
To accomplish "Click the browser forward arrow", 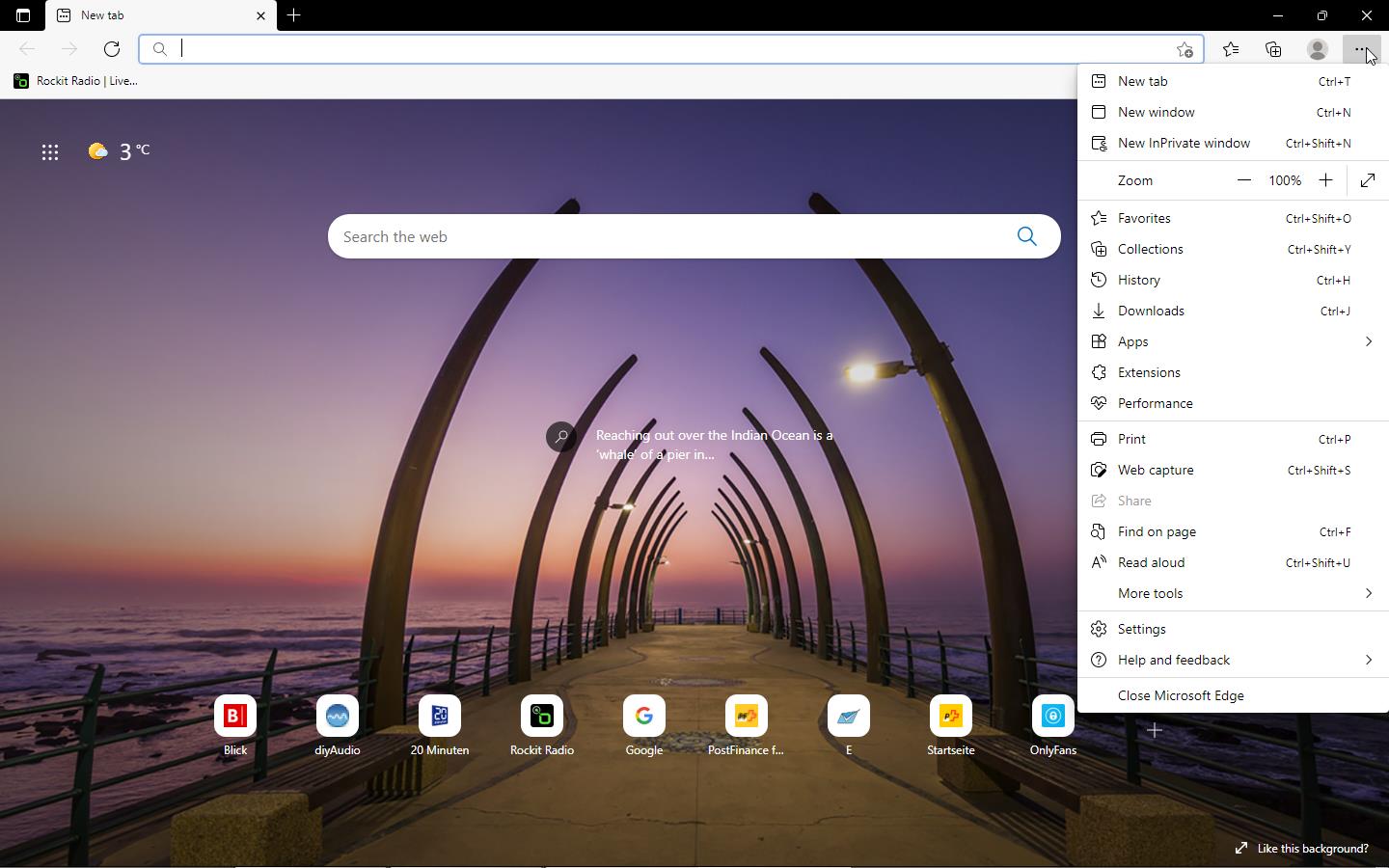I will 69,49.
